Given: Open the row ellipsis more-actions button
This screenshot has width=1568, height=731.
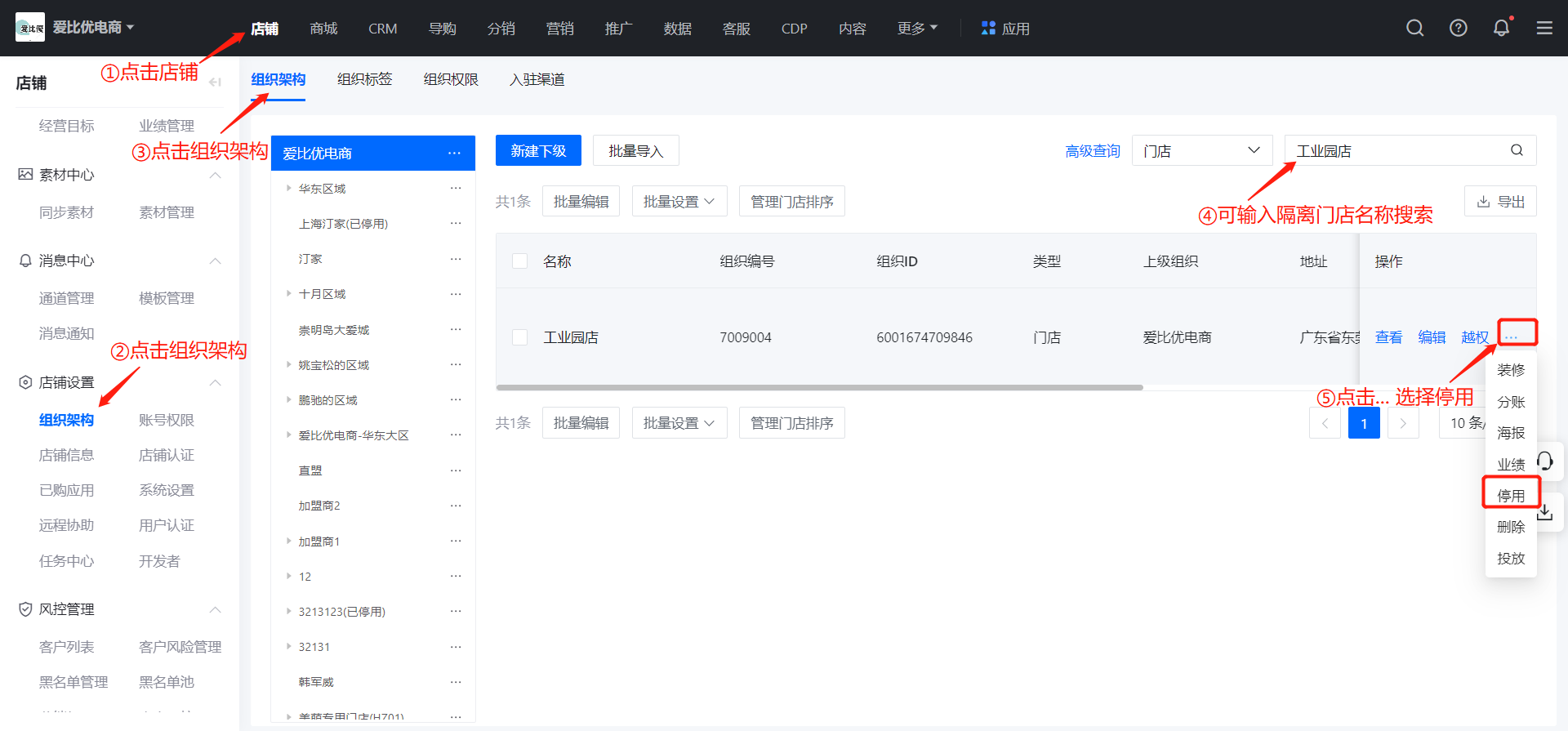Looking at the screenshot, I should (x=1512, y=337).
